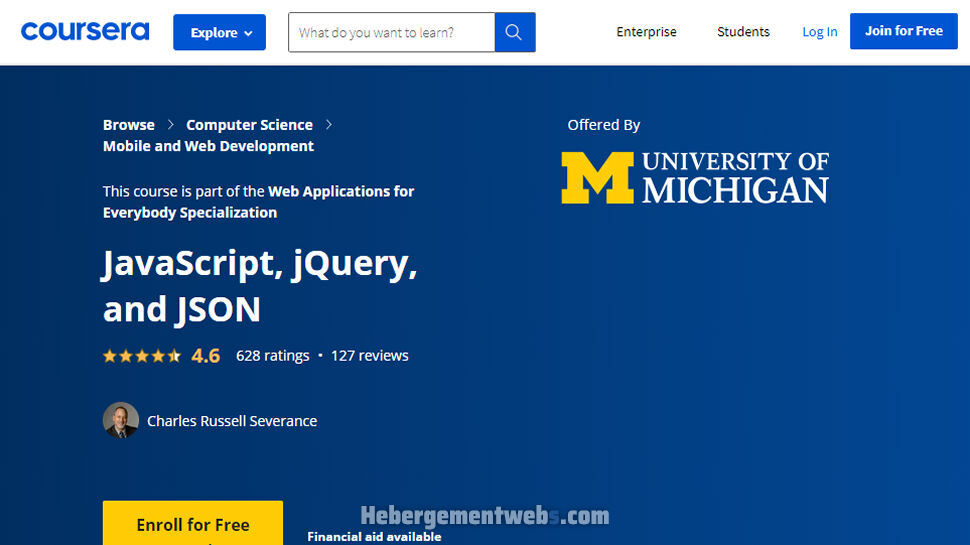Click the search magnifier button
The height and width of the screenshot is (545, 970).
(x=514, y=32)
